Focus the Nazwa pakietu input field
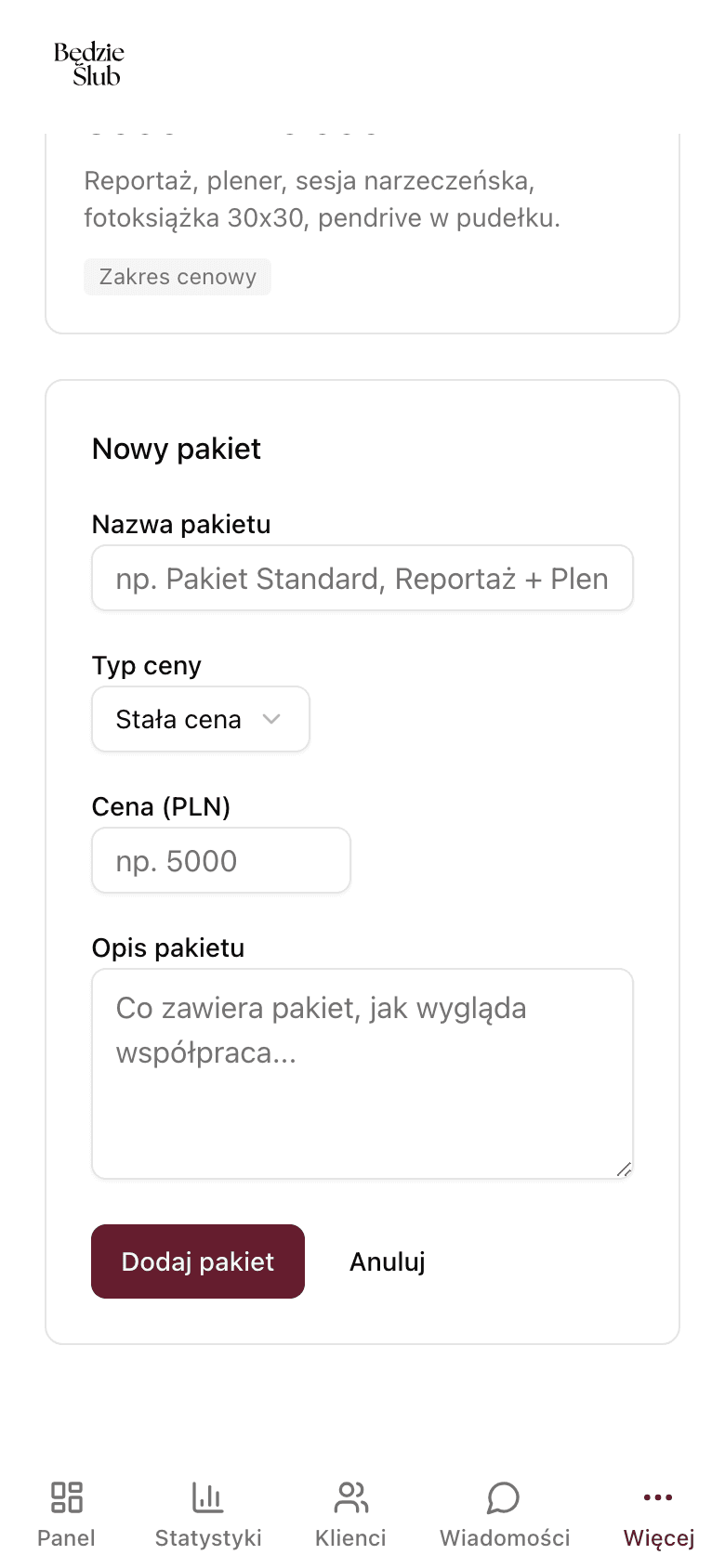725x1568 pixels. click(362, 578)
